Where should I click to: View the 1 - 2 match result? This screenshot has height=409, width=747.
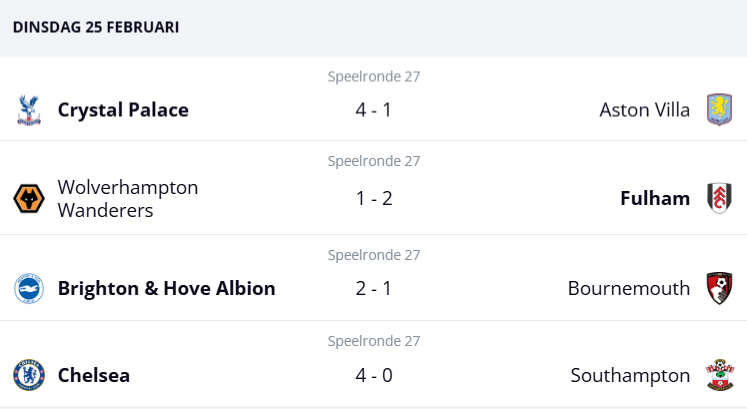(373, 198)
